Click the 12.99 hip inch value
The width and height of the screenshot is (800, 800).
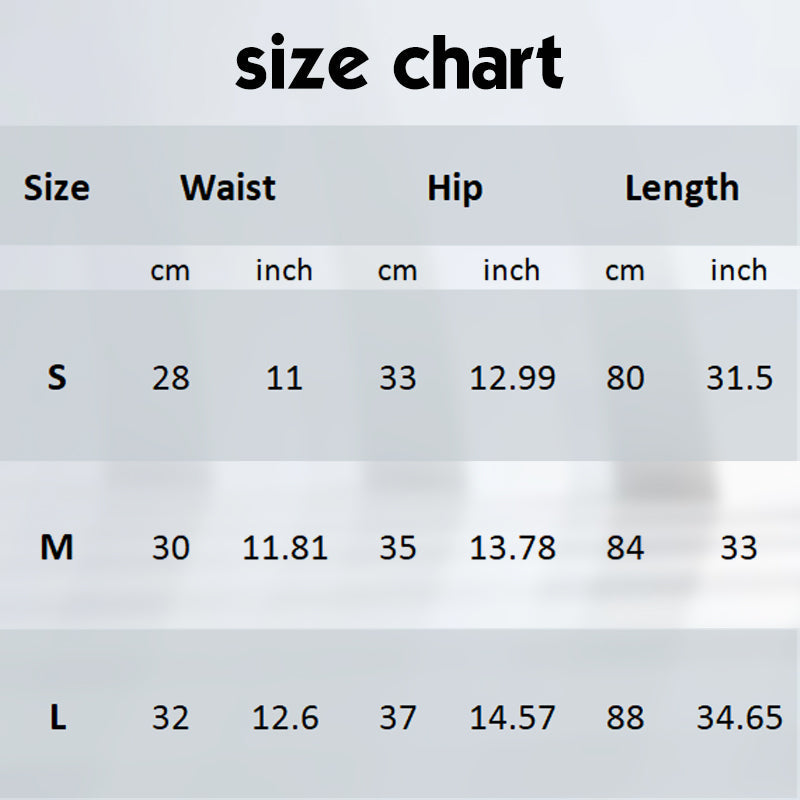[x=513, y=378]
